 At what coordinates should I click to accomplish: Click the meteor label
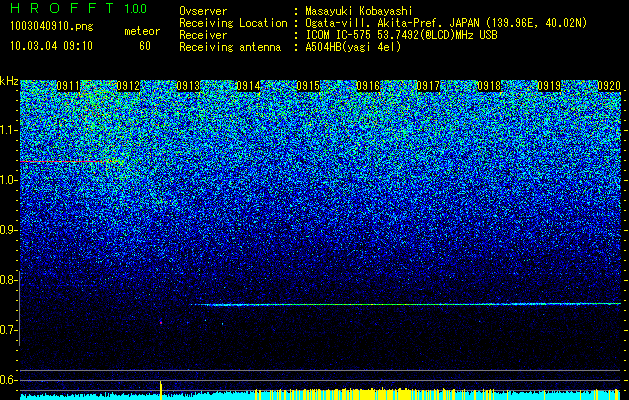[142, 31]
